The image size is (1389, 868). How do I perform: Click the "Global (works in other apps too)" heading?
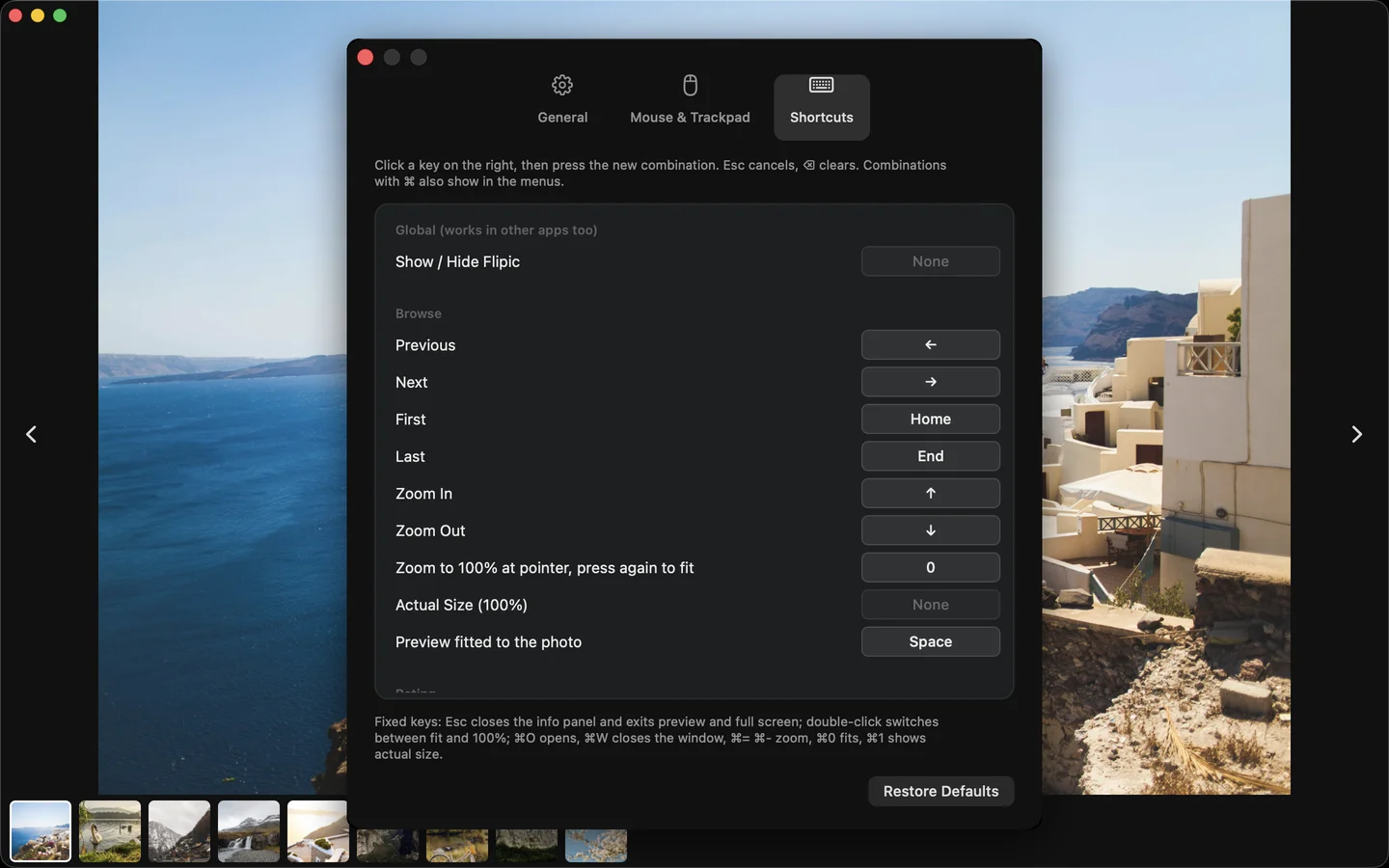tap(496, 231)
